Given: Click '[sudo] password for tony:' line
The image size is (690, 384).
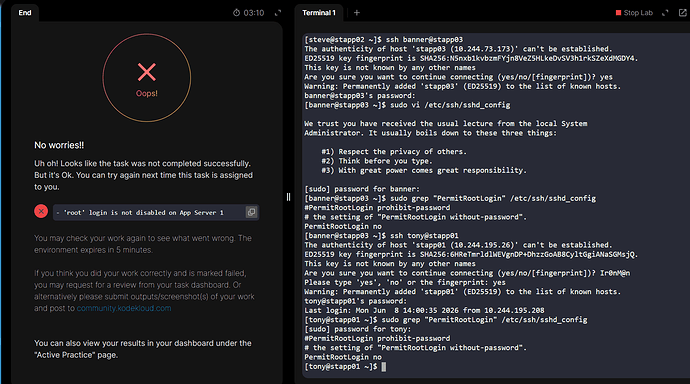Looking at the screenshot, I should click(x=357, y=329).
